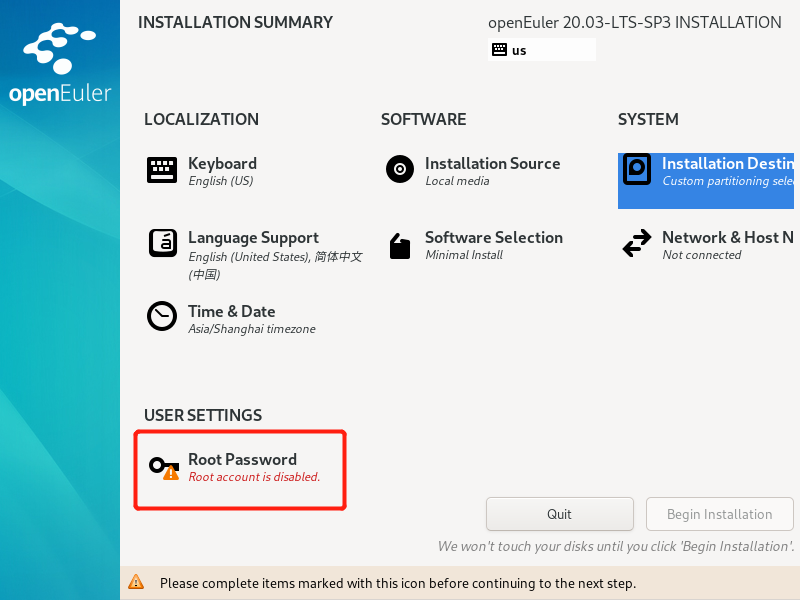Open the Software Selection package icon
800x600 pixels.
click(x=400, y=246)
